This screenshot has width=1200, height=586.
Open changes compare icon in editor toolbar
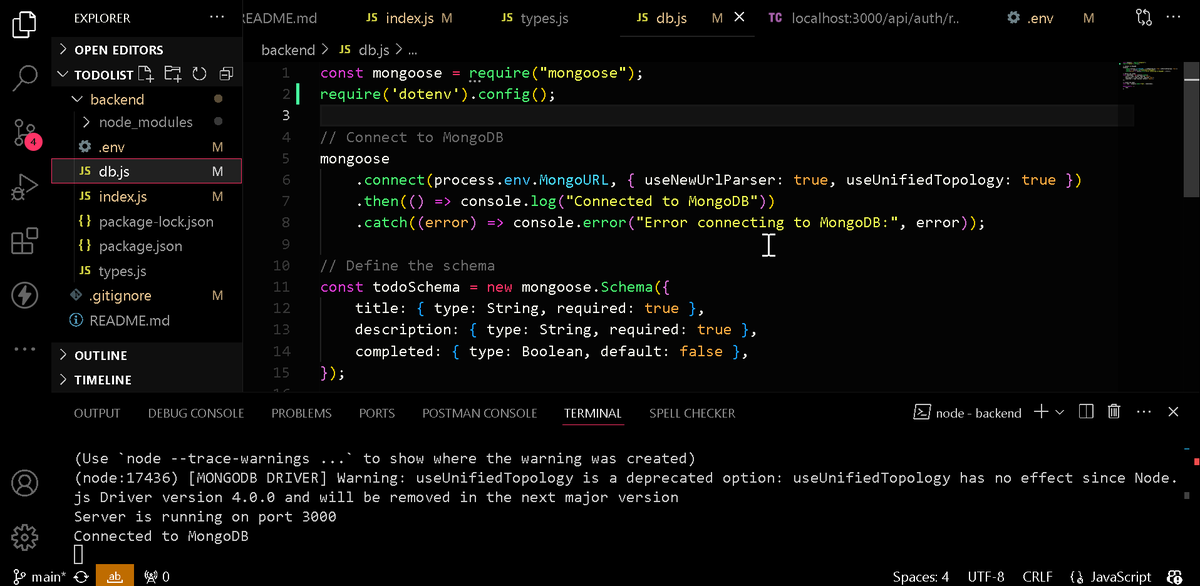(x=1144, y=18)
